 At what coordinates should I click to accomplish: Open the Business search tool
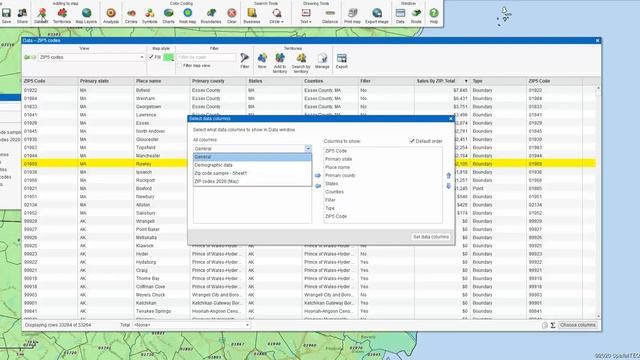point(252,16)
